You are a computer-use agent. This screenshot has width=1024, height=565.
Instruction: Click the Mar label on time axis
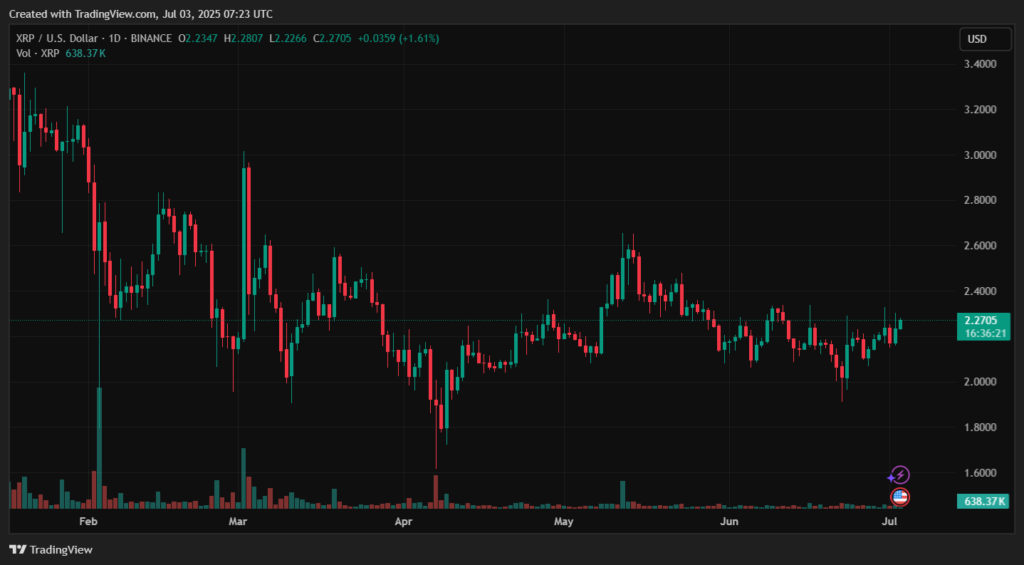tap(238, 522)
